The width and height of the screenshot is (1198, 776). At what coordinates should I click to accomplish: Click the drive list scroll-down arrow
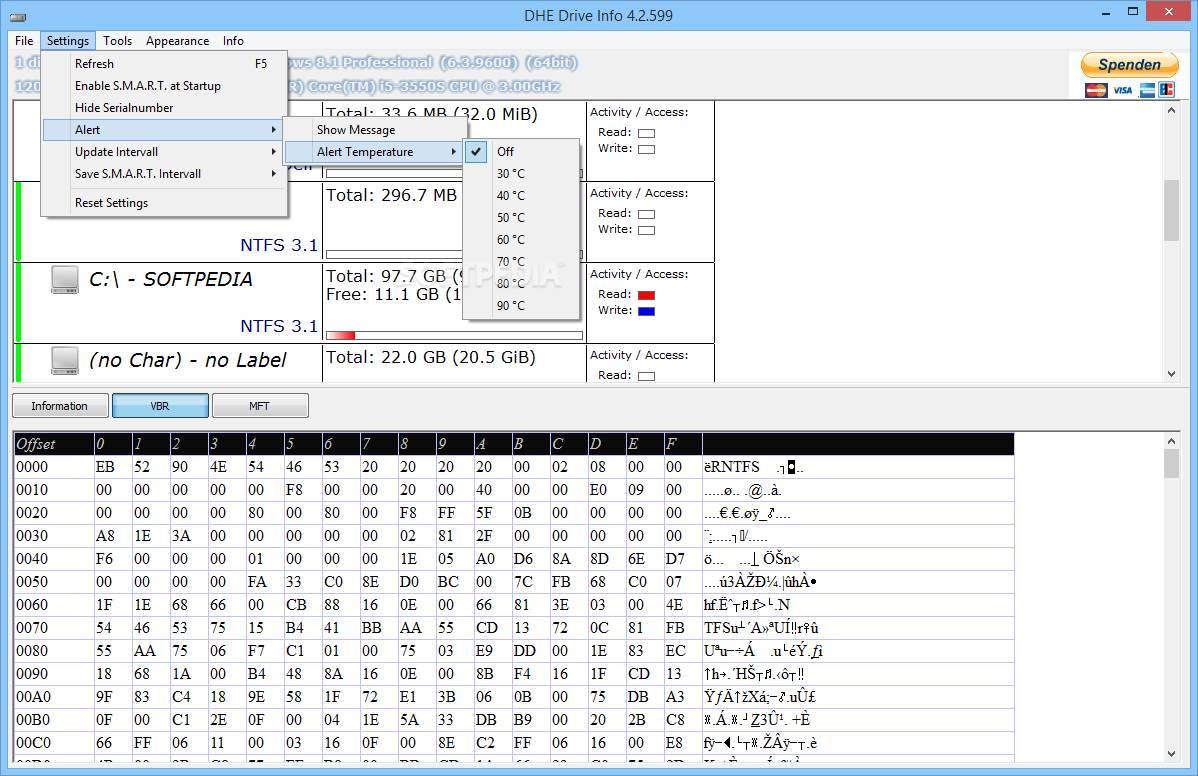[1171, 373]
